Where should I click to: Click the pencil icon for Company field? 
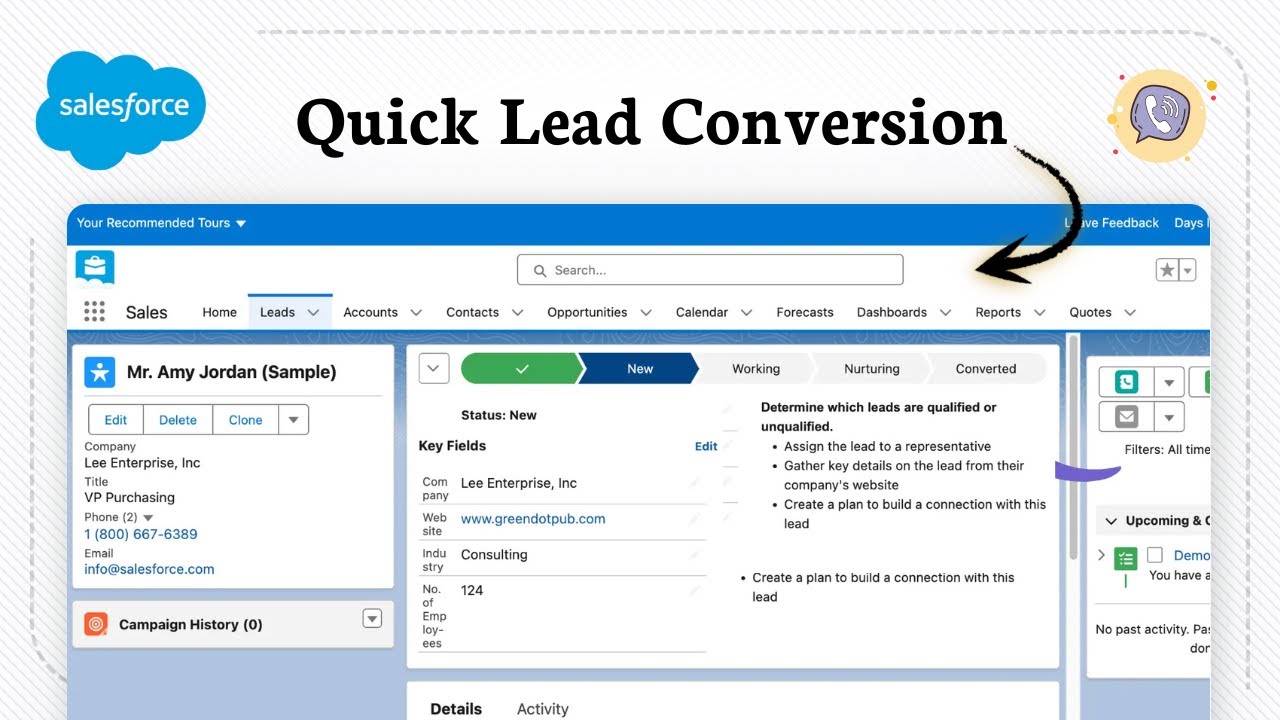(x=695, y=483)
